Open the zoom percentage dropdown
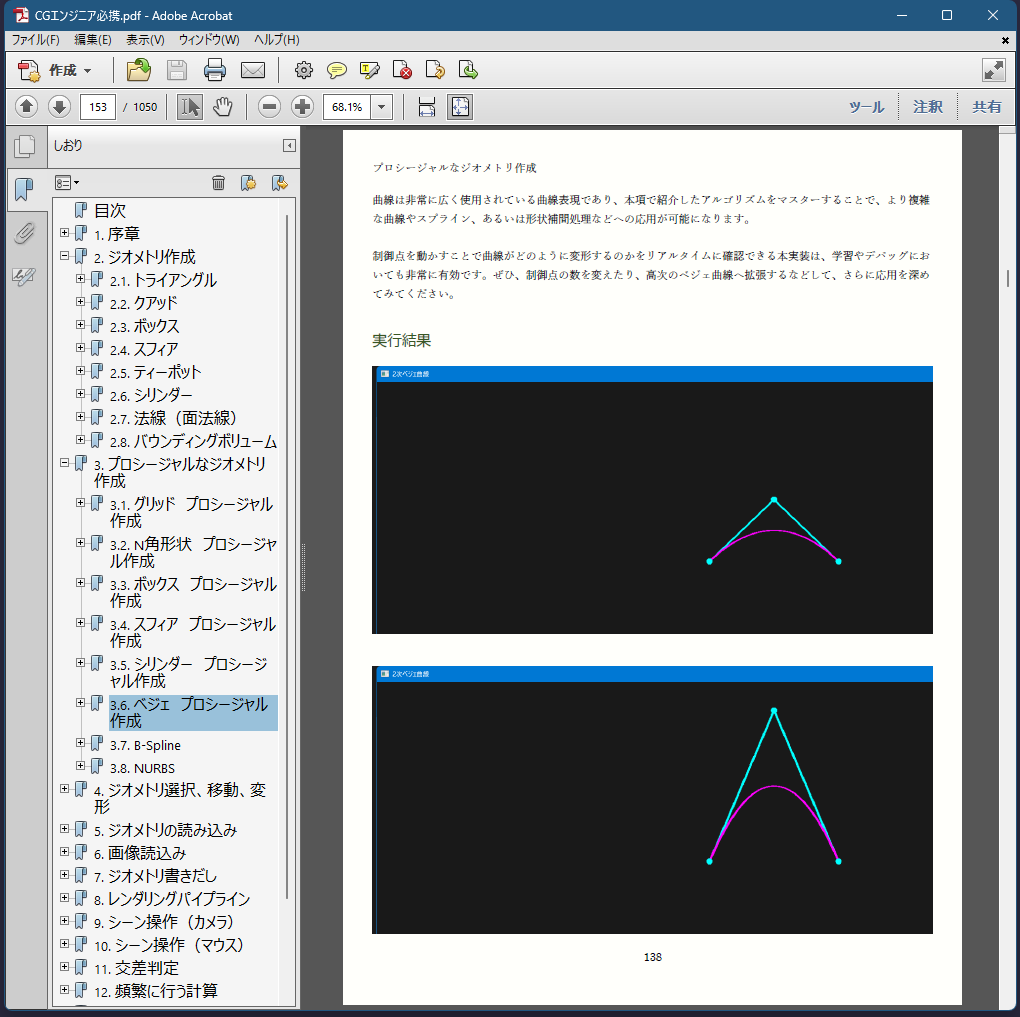The height and width of the screenshot is (1017, 1020). (382, 107)
